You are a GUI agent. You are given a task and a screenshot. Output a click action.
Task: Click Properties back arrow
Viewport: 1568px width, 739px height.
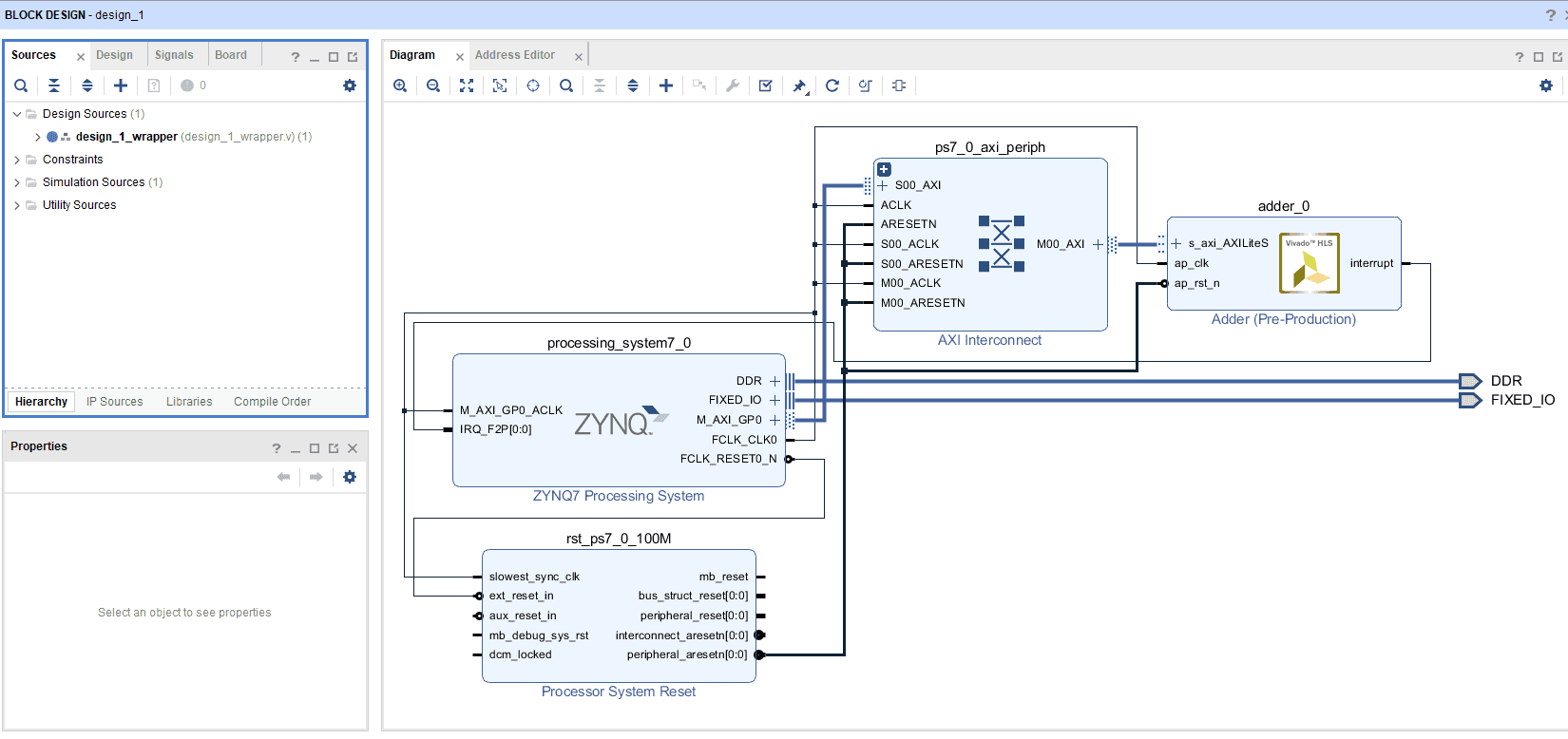283,477
